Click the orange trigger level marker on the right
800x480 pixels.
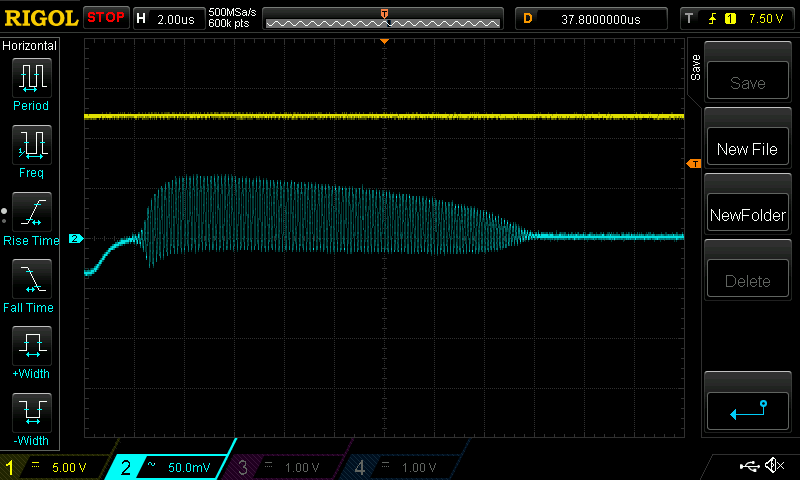694,164
